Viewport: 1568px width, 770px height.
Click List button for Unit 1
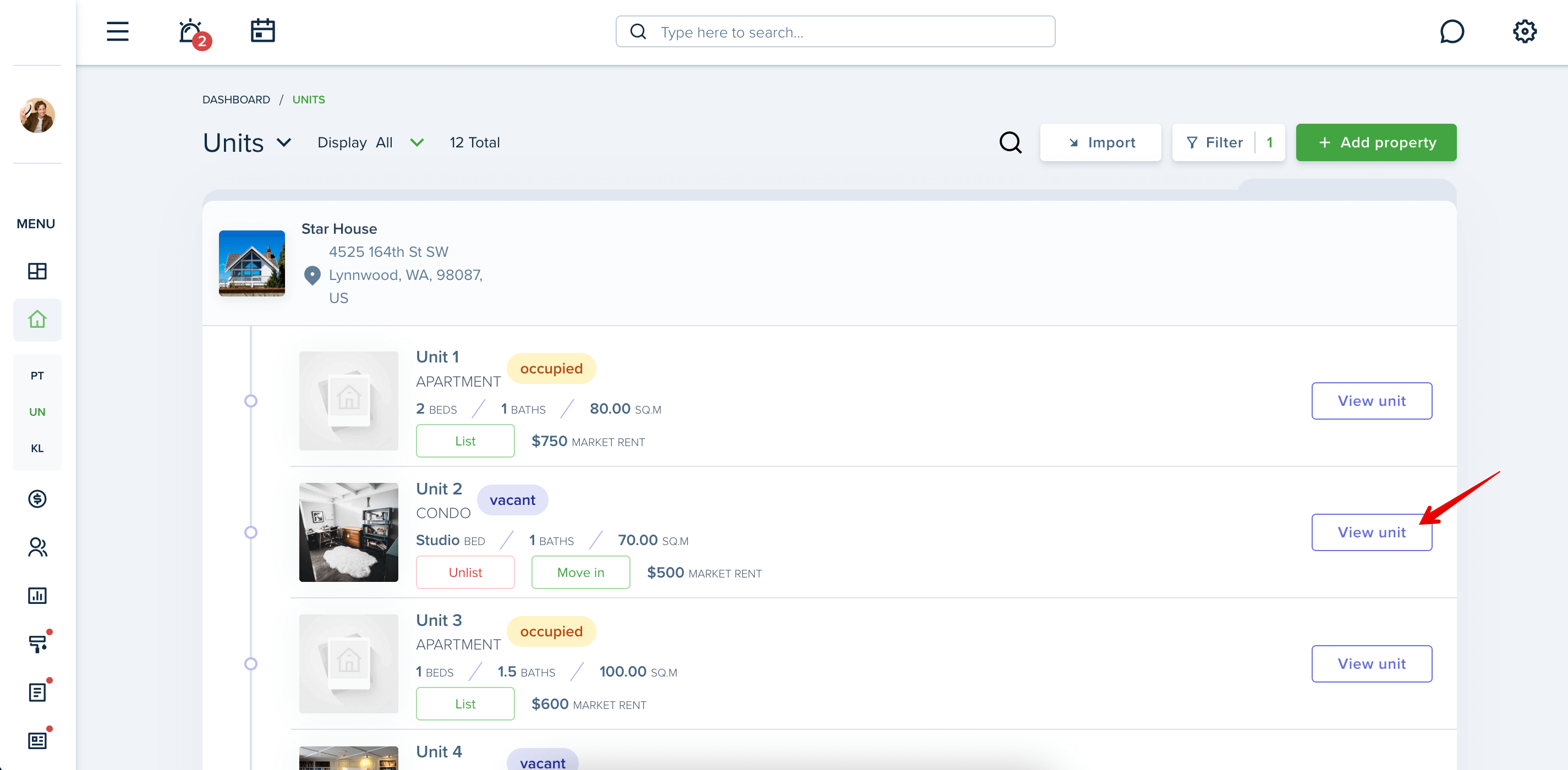pos(465,441)
